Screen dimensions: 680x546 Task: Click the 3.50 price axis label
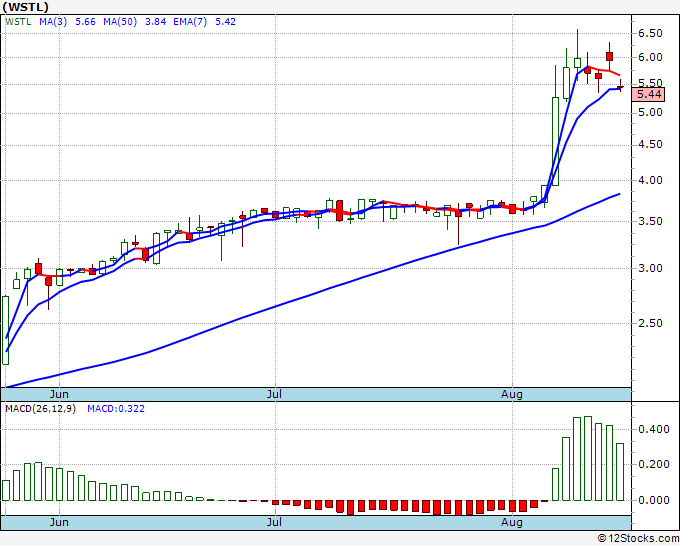(650, 221)
